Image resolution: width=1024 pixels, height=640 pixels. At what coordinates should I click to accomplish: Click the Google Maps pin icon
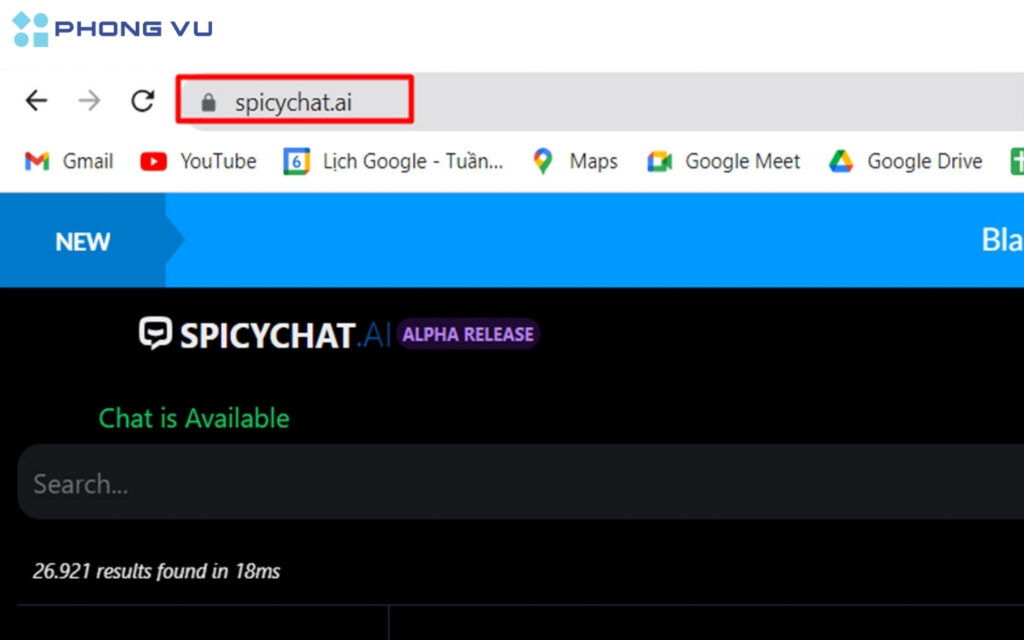541,161
